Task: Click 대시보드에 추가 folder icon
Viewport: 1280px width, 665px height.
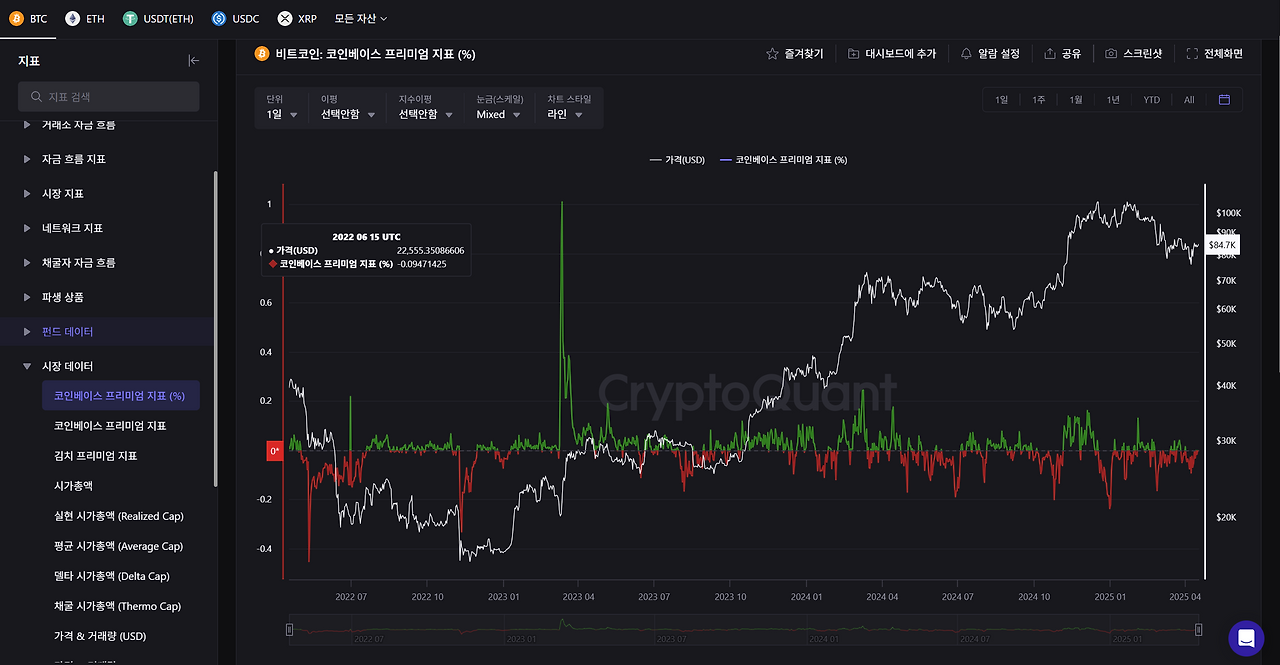Action: (853, 54)
